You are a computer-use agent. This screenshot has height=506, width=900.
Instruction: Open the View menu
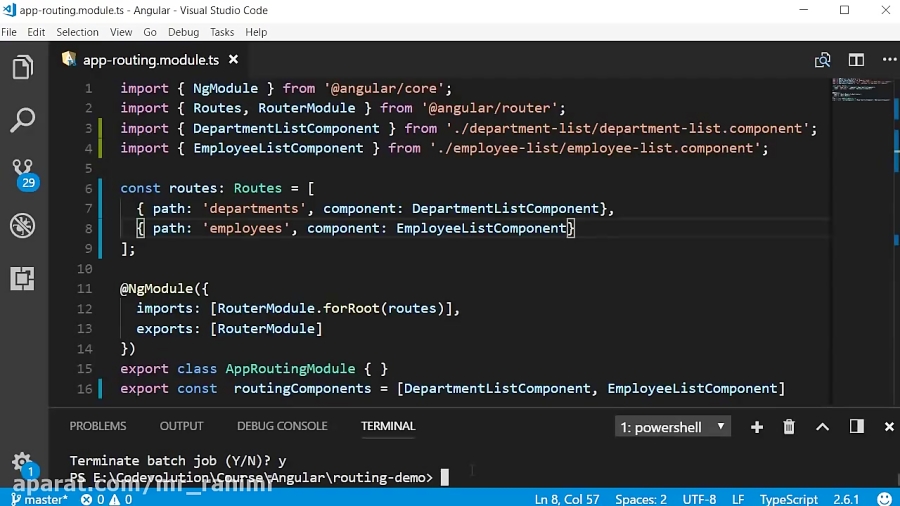pos(121,32)
